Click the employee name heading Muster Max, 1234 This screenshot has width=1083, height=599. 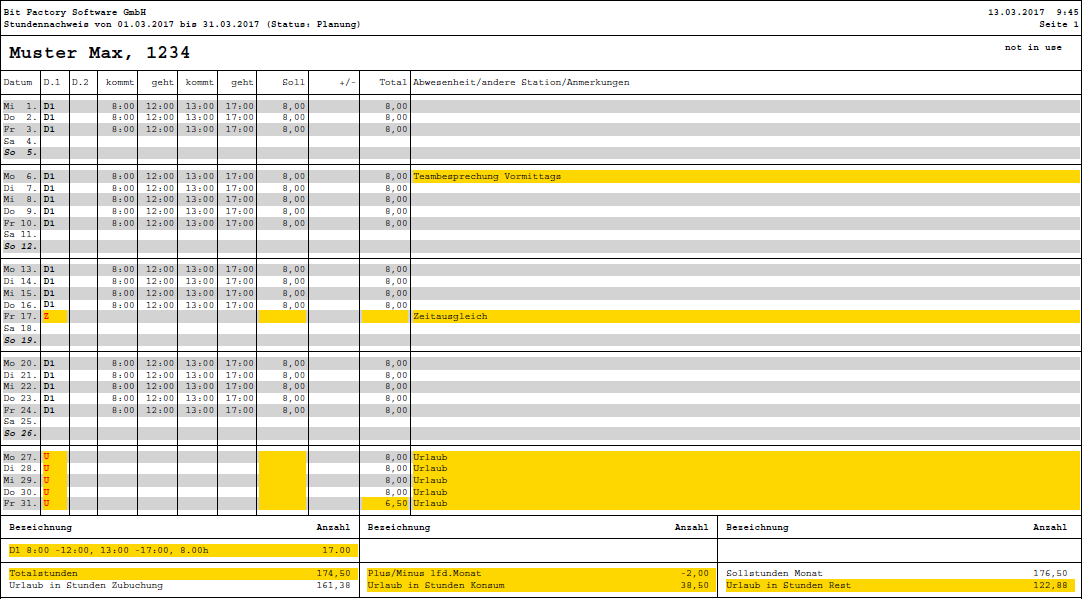click(99, 53)
